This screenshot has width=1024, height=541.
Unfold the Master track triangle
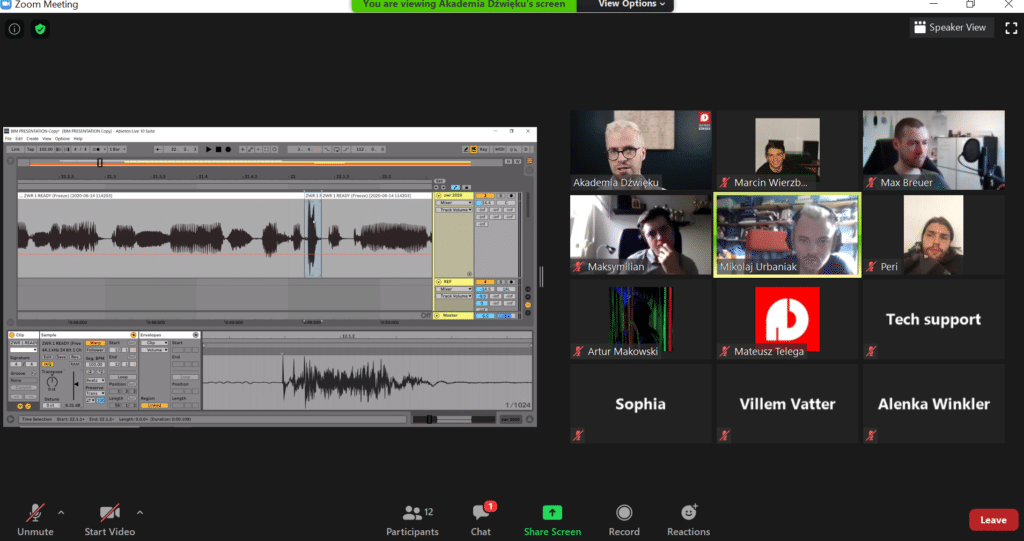click(437, 316)
